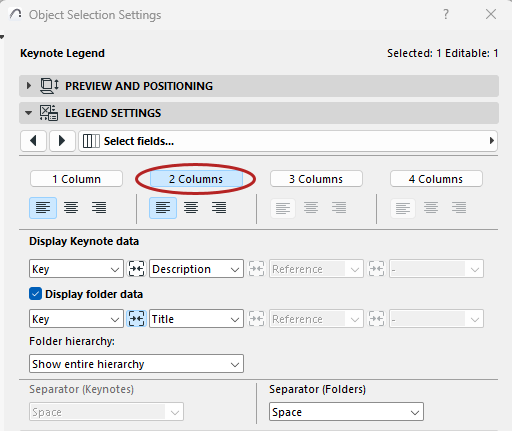Open disabled Keynote Reference dropdown
Screen dimensions: 512x431
pos(316,269)
